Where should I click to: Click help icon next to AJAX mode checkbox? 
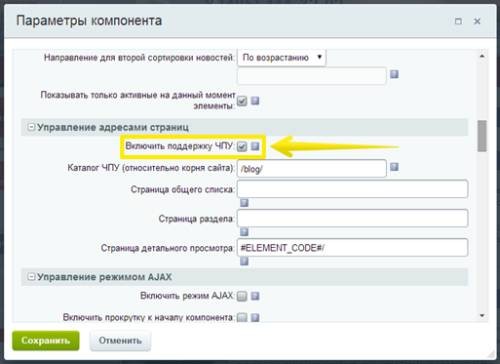pyautogui.click(x=255, y=296)
